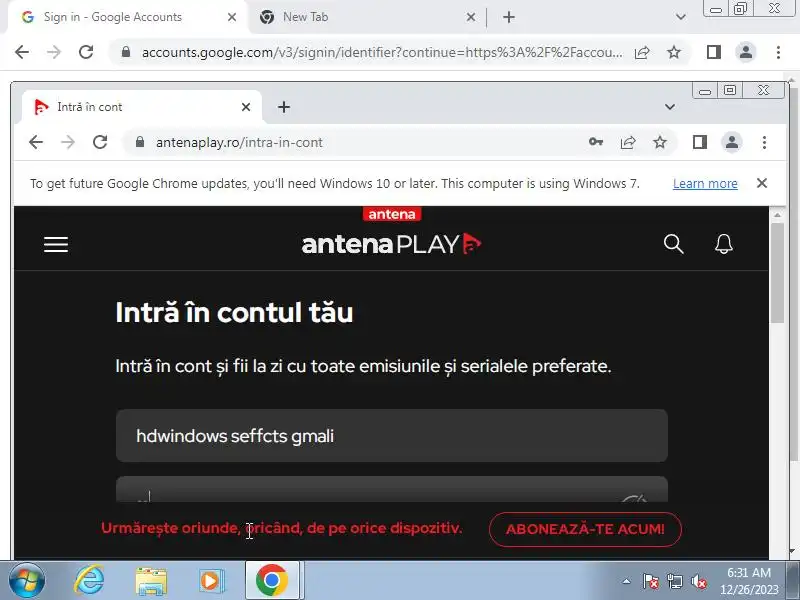This screenshot has height=600, width=800.
Task: Dismiss the Chrome updates info bar
Action: pyautogui.click(x=761, y=183)
